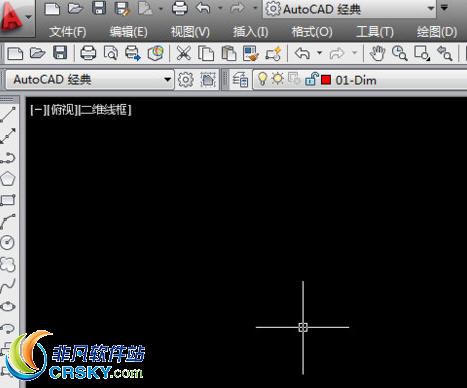
Task: Toggle viewport freeze for layer 01-Dim
Action: coord(294,79)
